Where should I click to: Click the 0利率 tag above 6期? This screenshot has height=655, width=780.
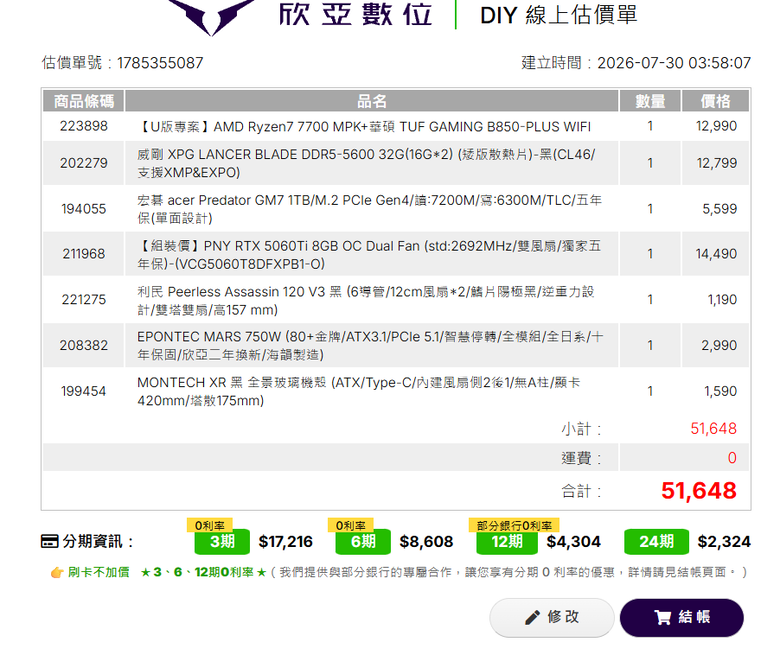pos(351,525)
